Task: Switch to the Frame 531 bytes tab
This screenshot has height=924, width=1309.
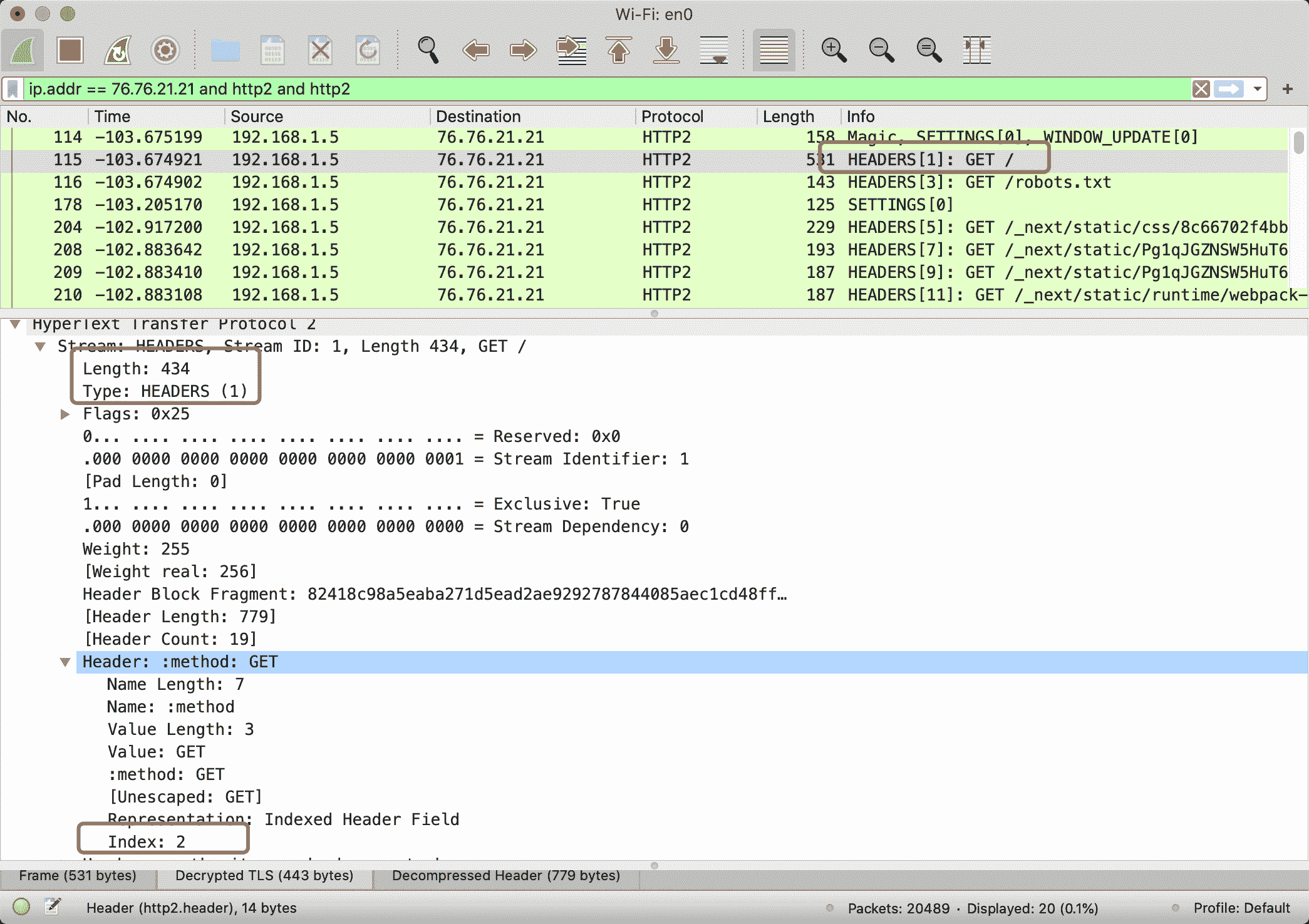Action: coord(78,876)
